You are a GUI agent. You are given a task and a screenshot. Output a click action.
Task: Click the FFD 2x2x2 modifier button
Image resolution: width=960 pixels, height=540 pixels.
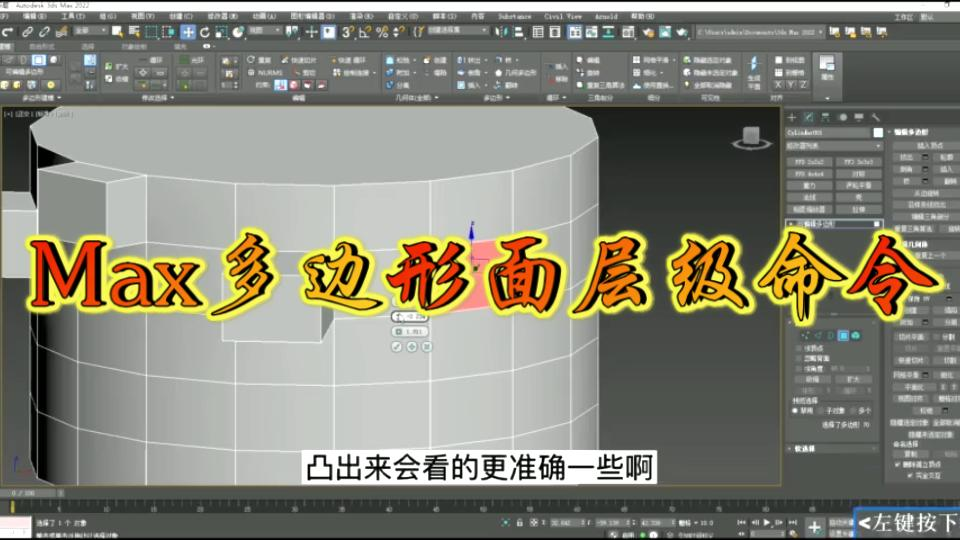point(809,162)
